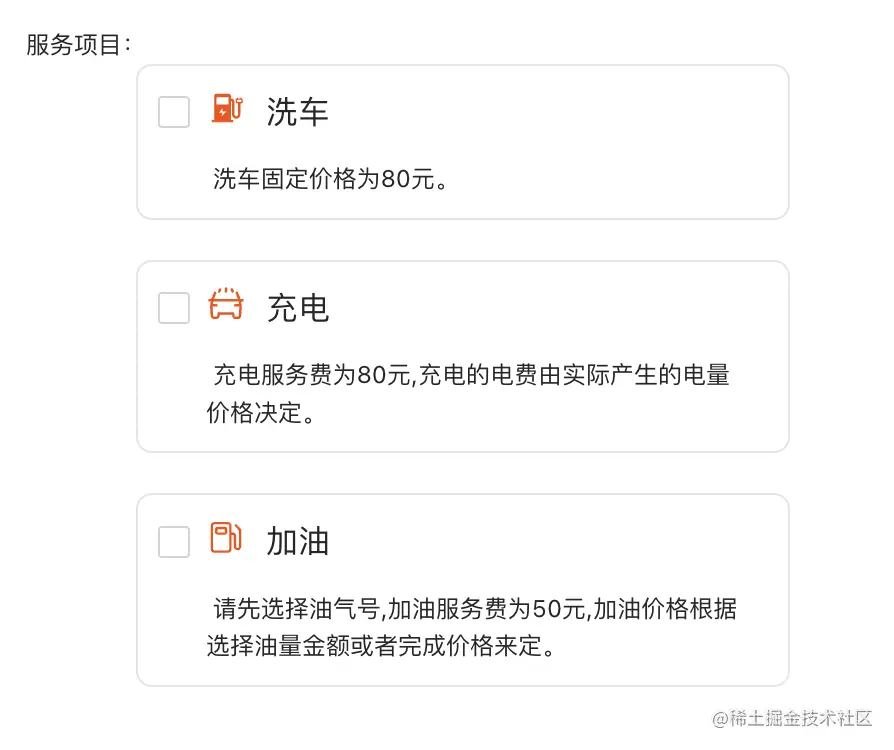Image resolution: width=894 pixels, height=750 pixels.
Task: Click the line 选择油量金额或者完成价格来定
Action: coord(380,646)
